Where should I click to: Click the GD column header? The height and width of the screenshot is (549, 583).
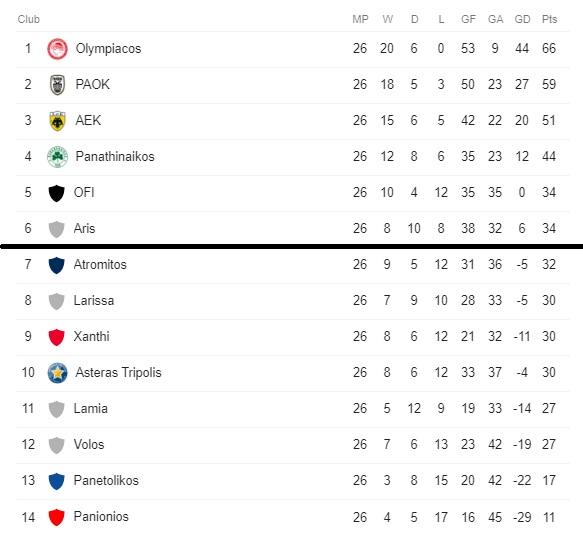pyautogui.click(x=522, y=19)
